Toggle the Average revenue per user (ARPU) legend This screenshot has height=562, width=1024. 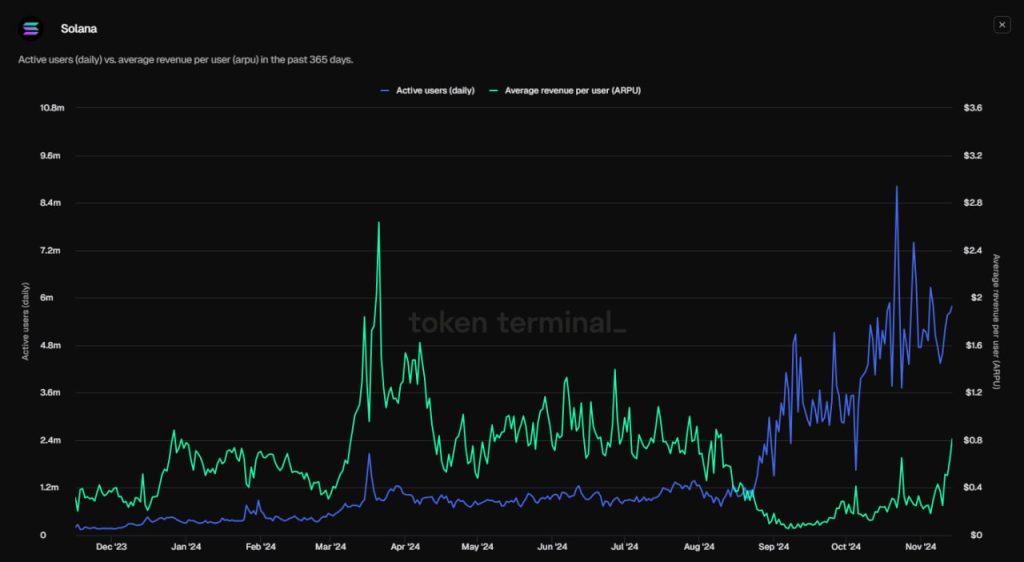coord(565,91)
